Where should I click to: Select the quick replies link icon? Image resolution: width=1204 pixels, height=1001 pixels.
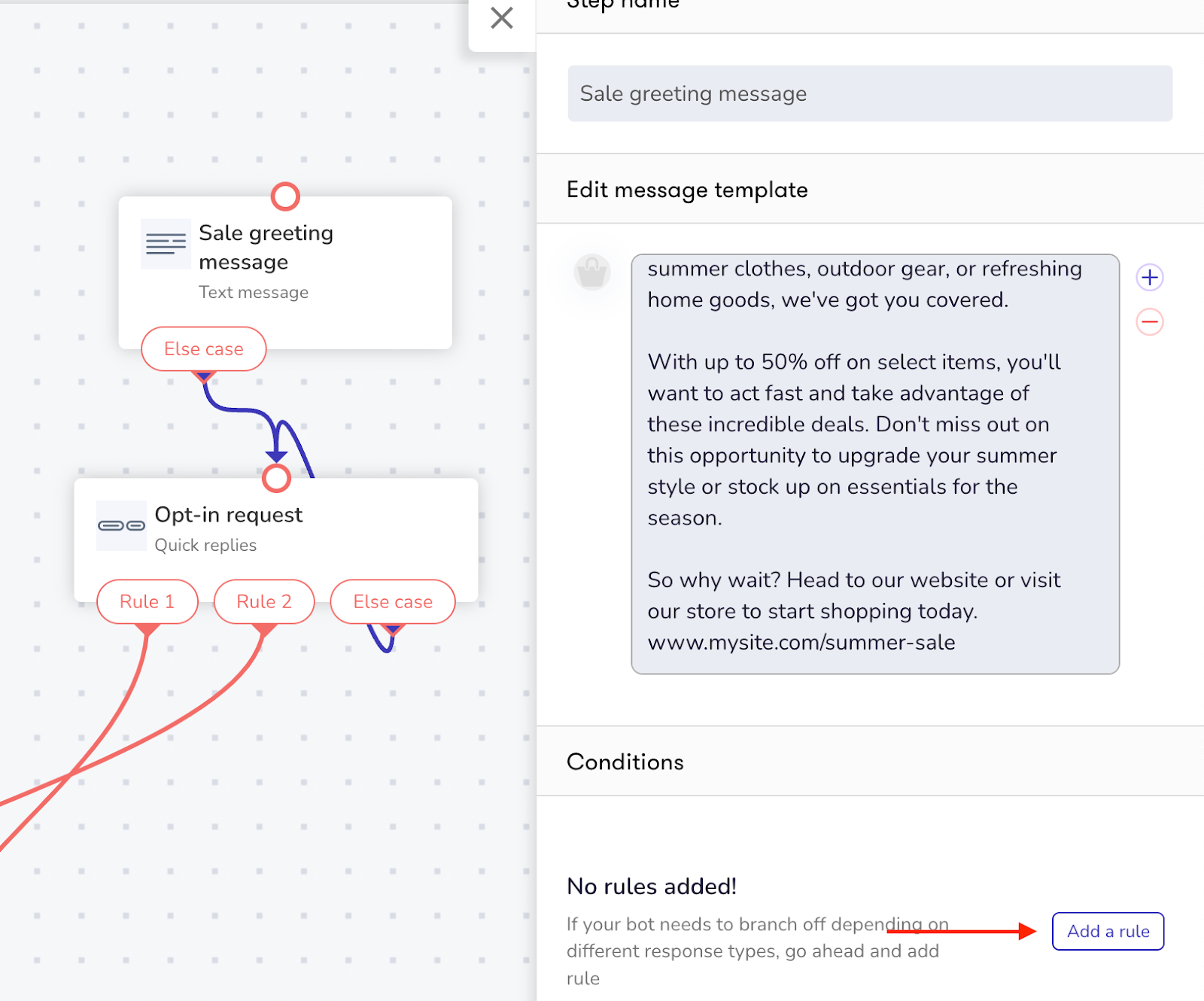121,525
